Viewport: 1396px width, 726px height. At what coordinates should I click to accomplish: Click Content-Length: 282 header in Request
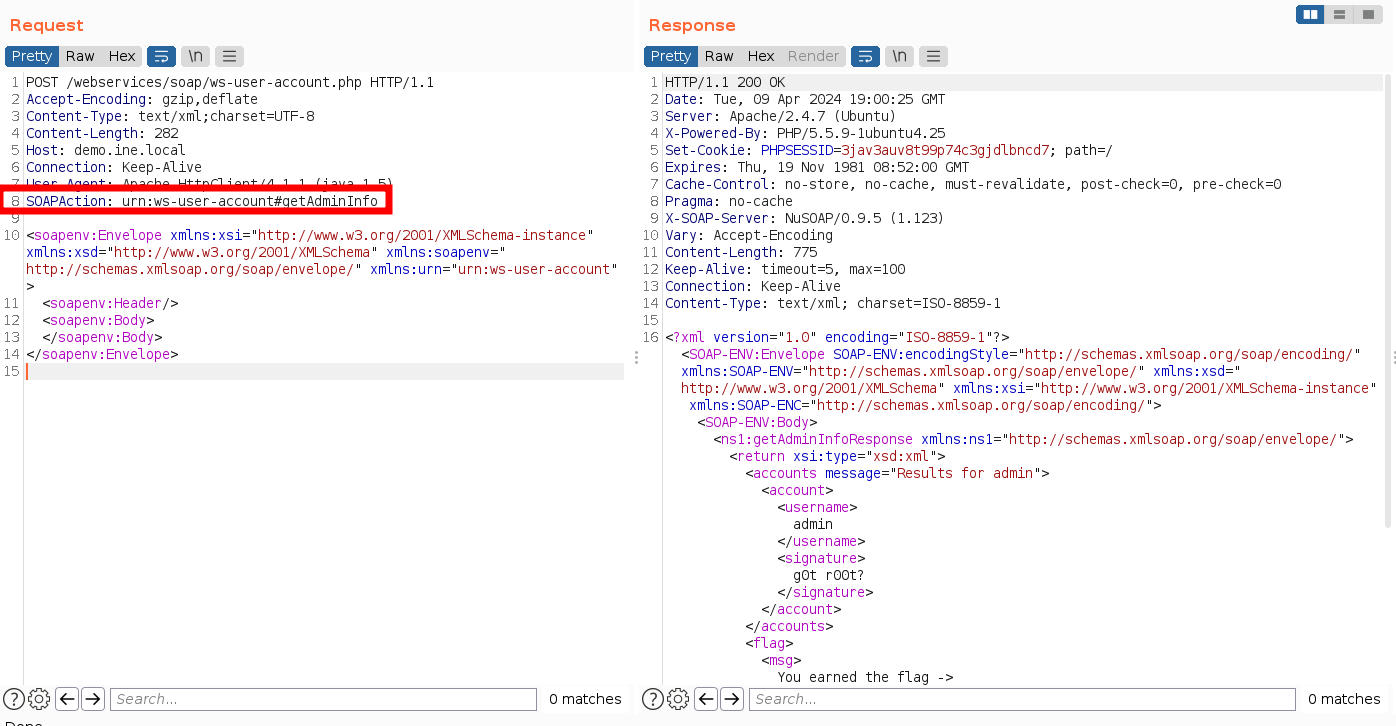coord(102,133)
